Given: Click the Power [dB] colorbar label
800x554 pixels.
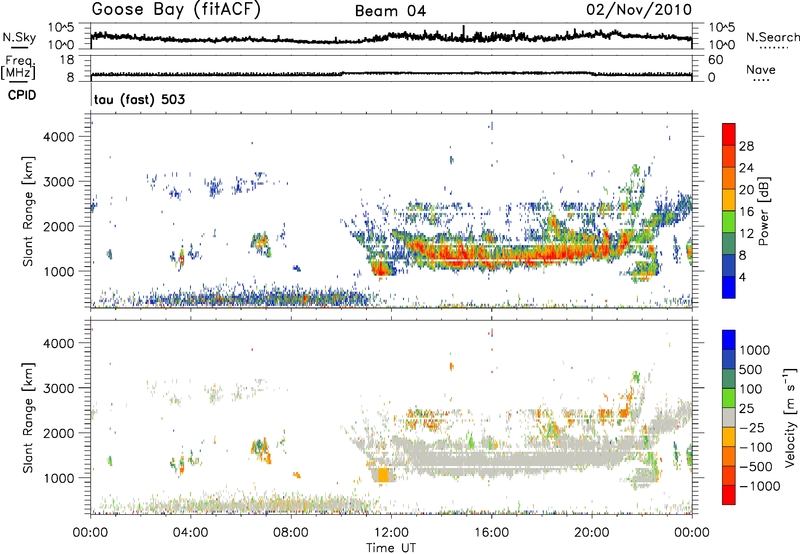Looking at the screenshot, I should [x=764, y=211].
